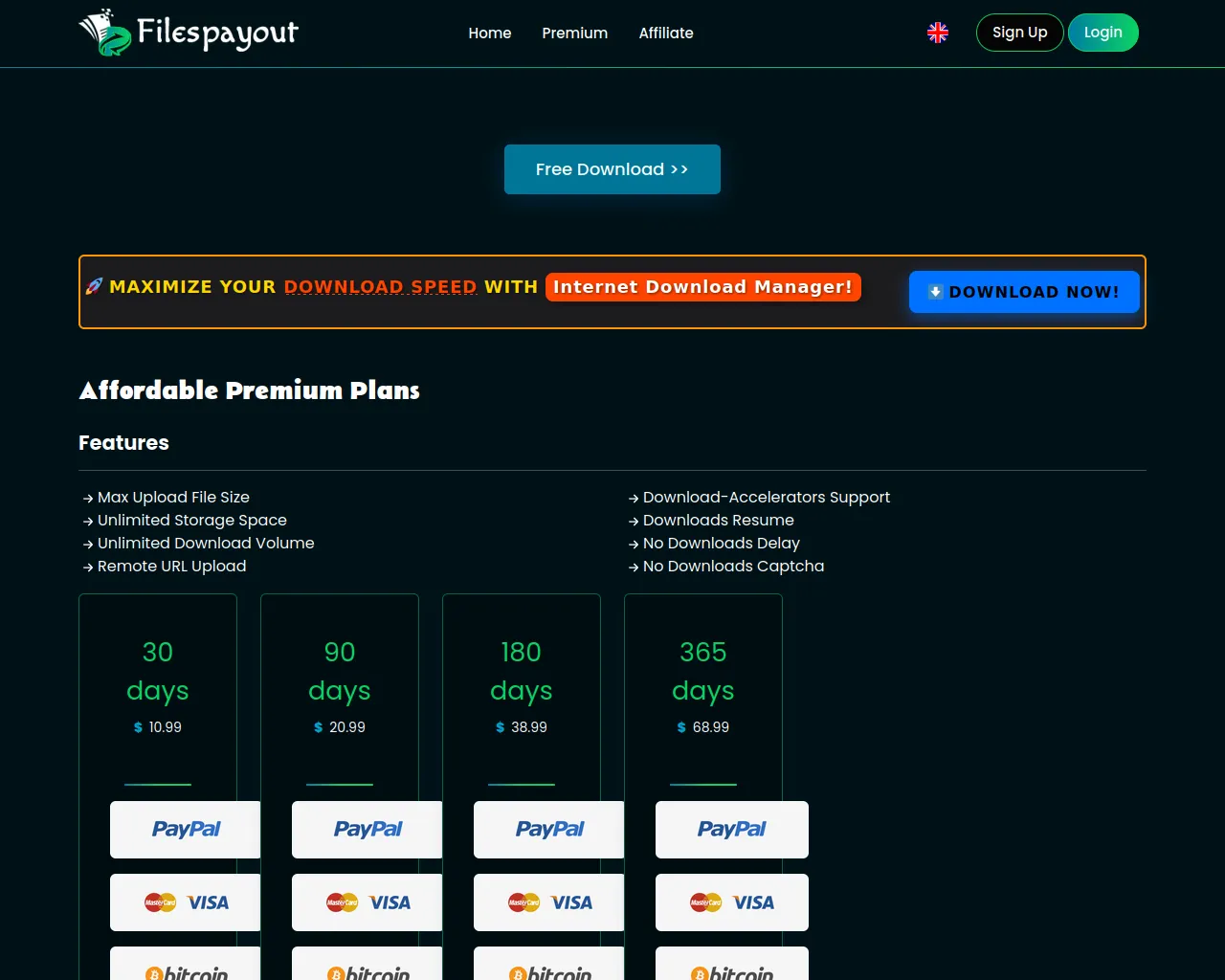Pay for 30 days plan with PayPal
Screen dimensions: 1225x980
(x=186, y=830)
